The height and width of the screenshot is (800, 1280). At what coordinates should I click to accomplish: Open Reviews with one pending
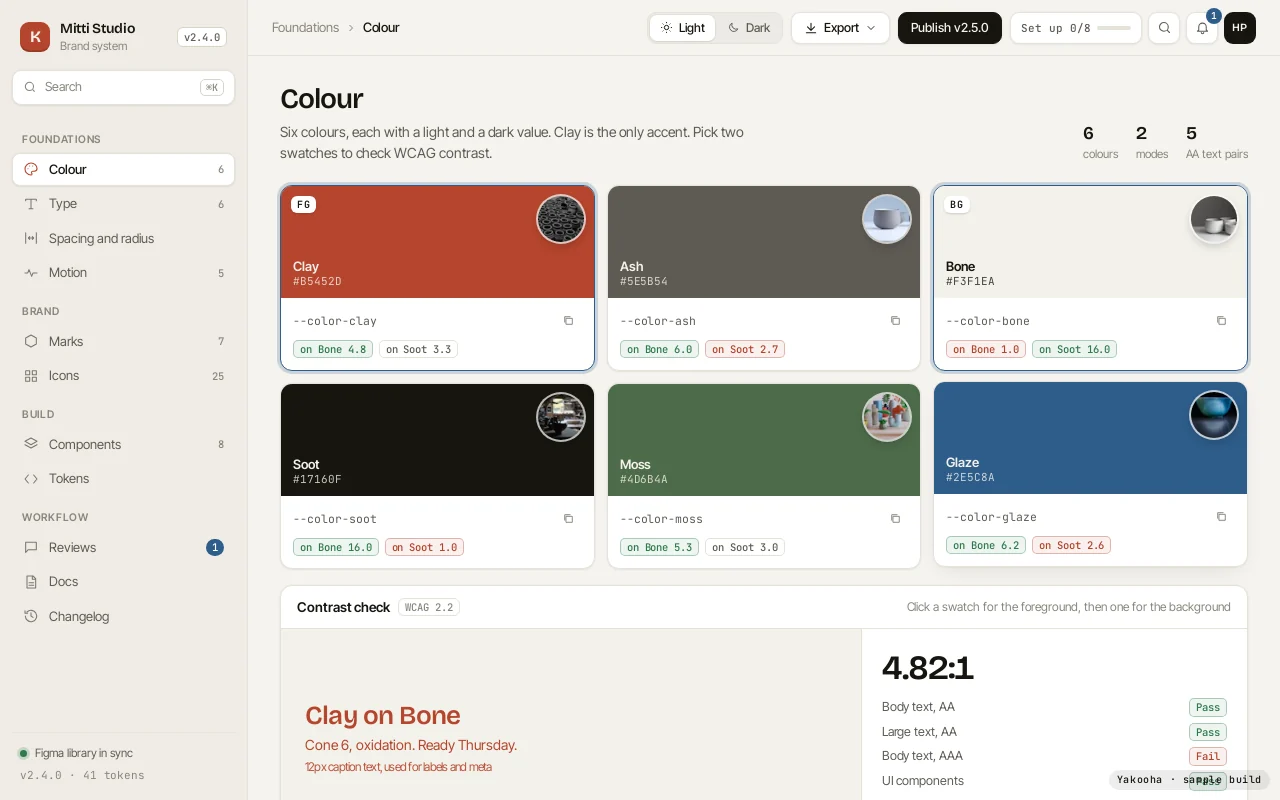click(x=124, y=547)
